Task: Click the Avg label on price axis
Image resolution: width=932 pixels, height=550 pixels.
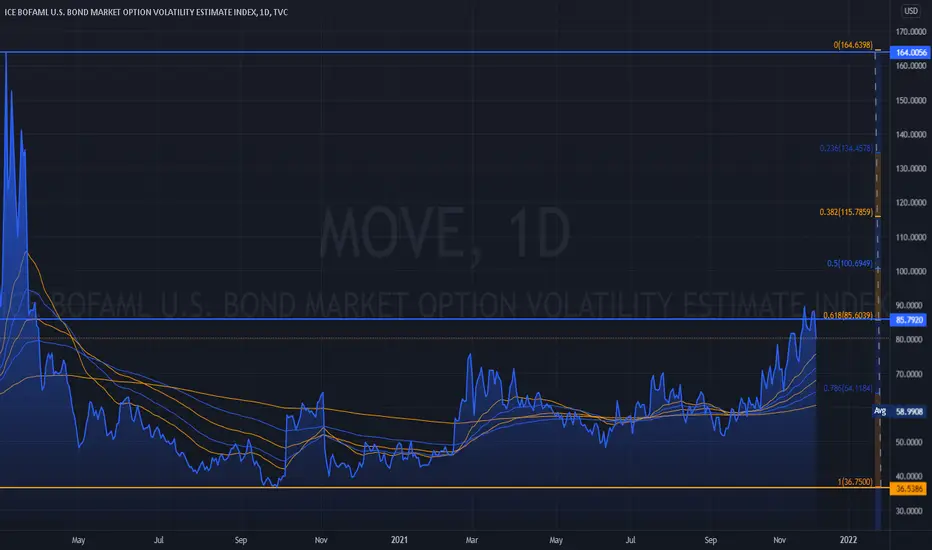Action: coord(880,411)
